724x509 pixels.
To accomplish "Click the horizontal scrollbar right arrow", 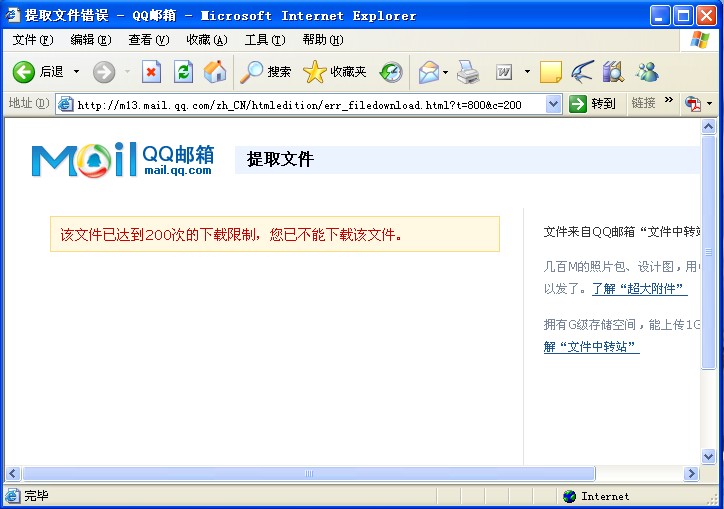I will pos(691,474).
